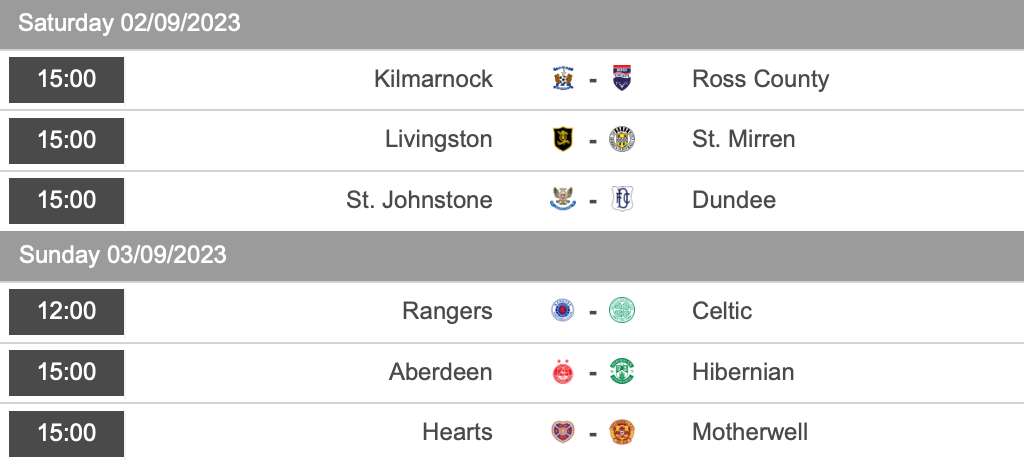Click the Dundee club crest
1024x460 pixels.
pos(623,200)
